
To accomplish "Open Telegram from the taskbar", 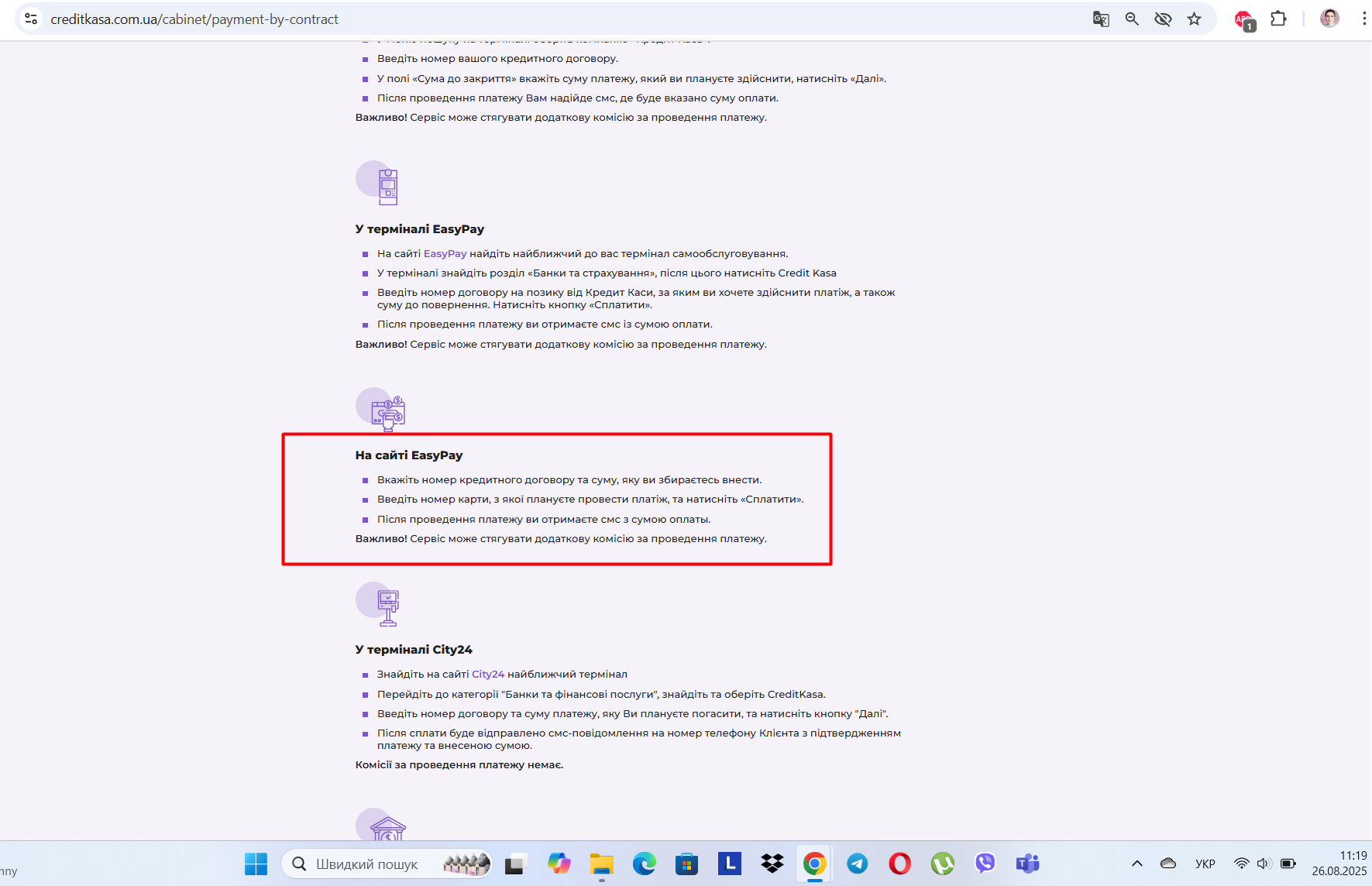I will [x=857, y=864].
